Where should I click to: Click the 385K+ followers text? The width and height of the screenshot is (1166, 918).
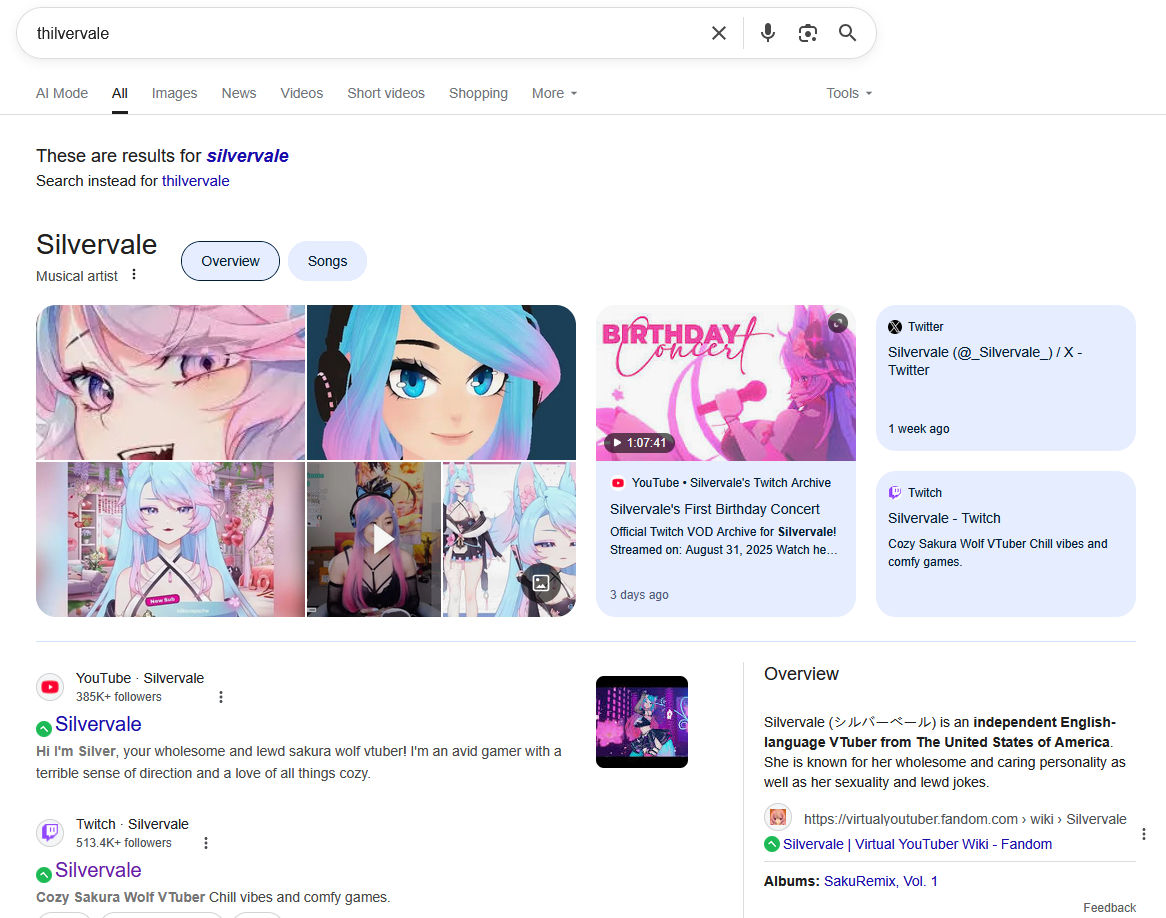[119, 697]
